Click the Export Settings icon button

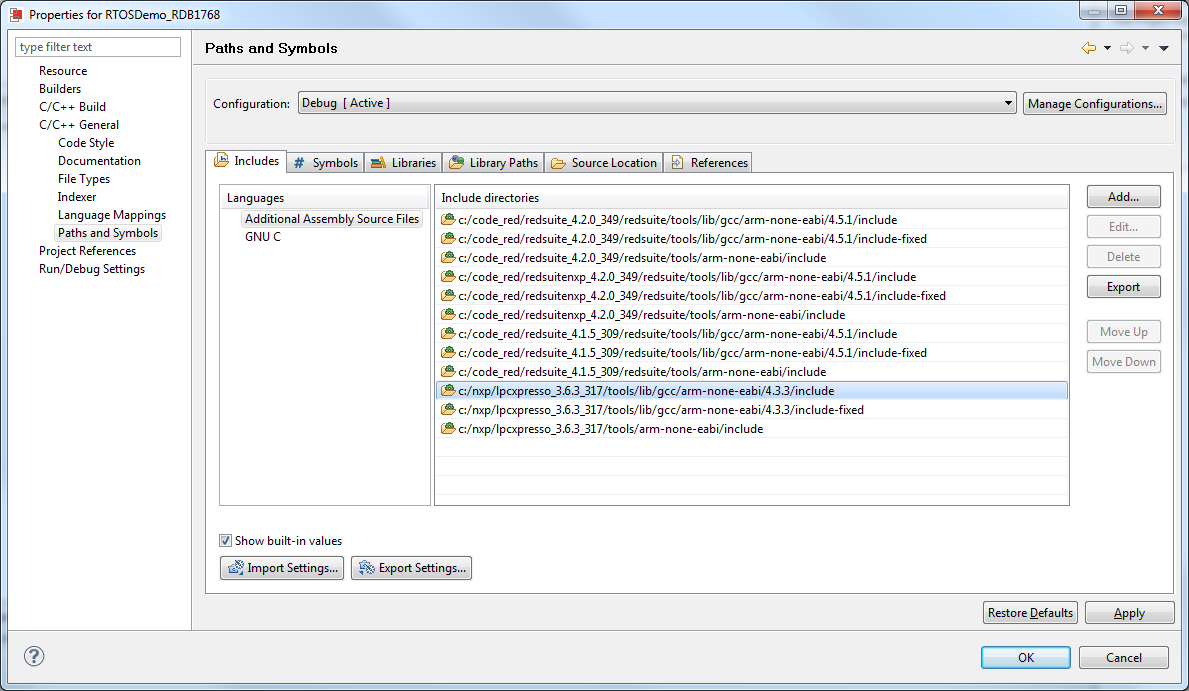[411, 568]
